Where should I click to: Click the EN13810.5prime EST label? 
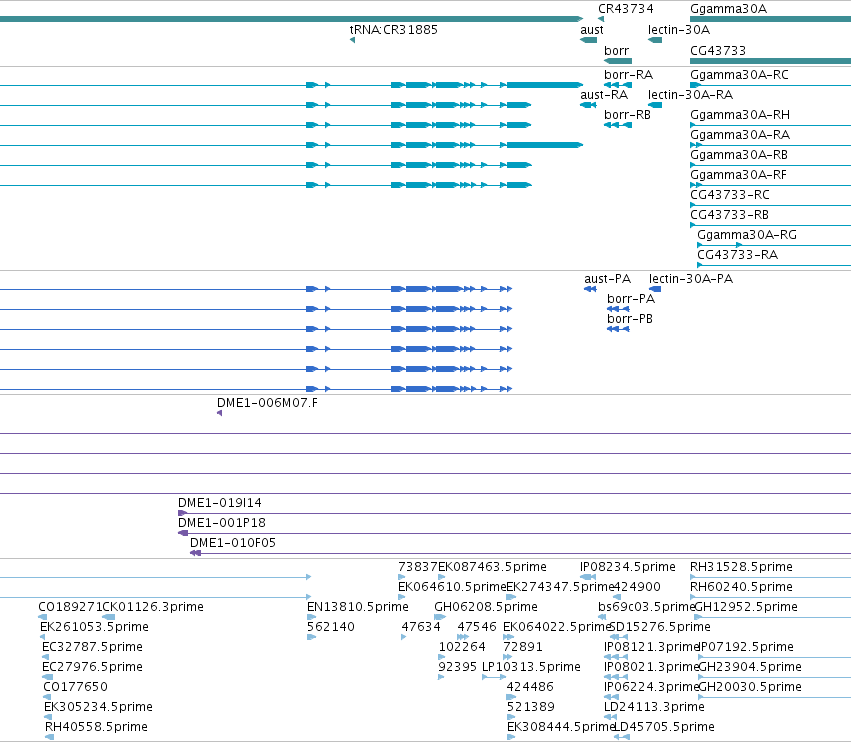(358, 607)
